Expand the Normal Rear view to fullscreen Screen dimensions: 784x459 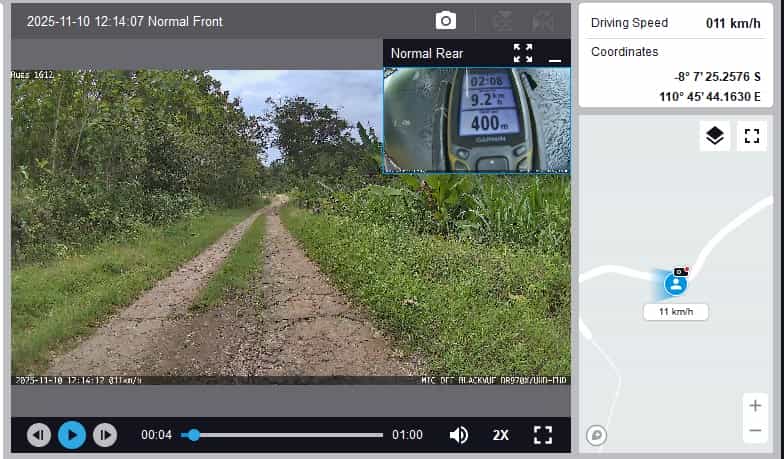523,53
